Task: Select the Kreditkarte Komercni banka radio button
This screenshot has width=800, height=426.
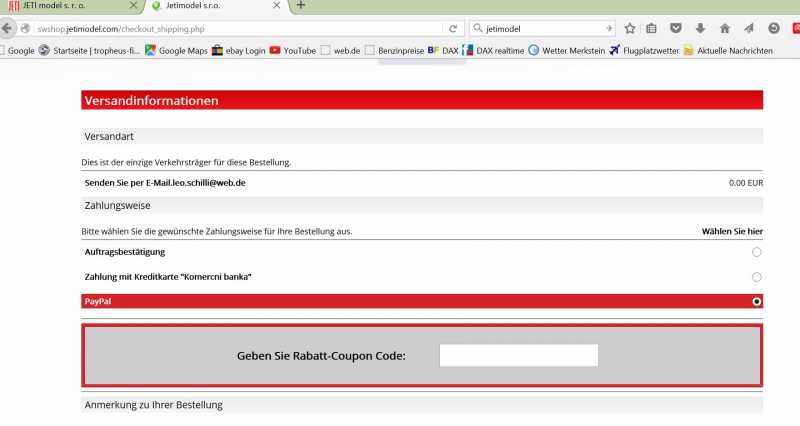Action: [x=756, y=277]
